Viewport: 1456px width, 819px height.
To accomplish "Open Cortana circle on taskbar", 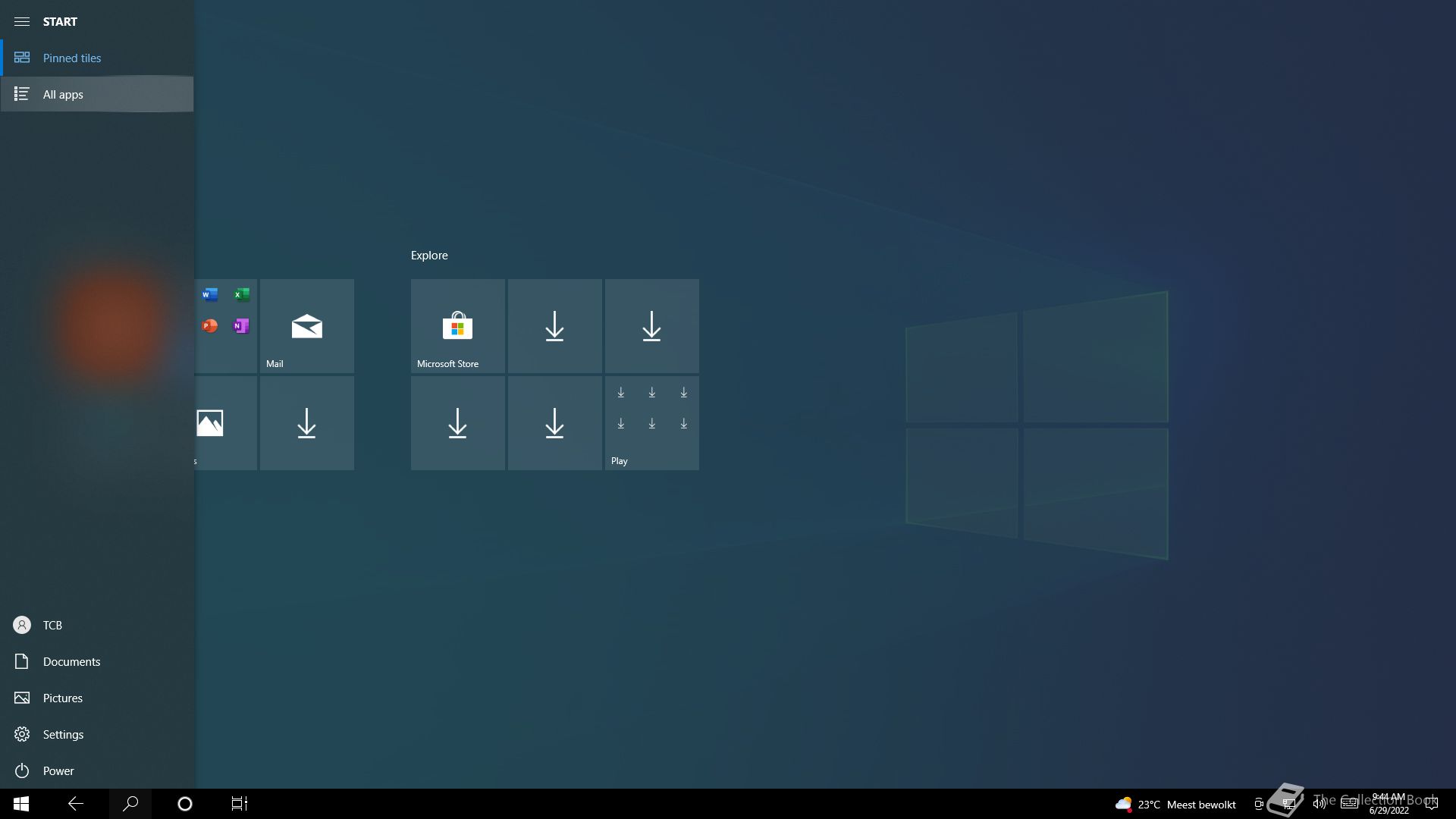I will (x=185, y=804).
